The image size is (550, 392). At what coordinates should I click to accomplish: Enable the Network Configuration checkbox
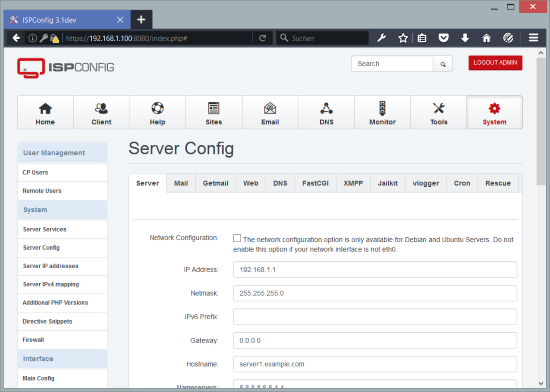tap(237, 238)
